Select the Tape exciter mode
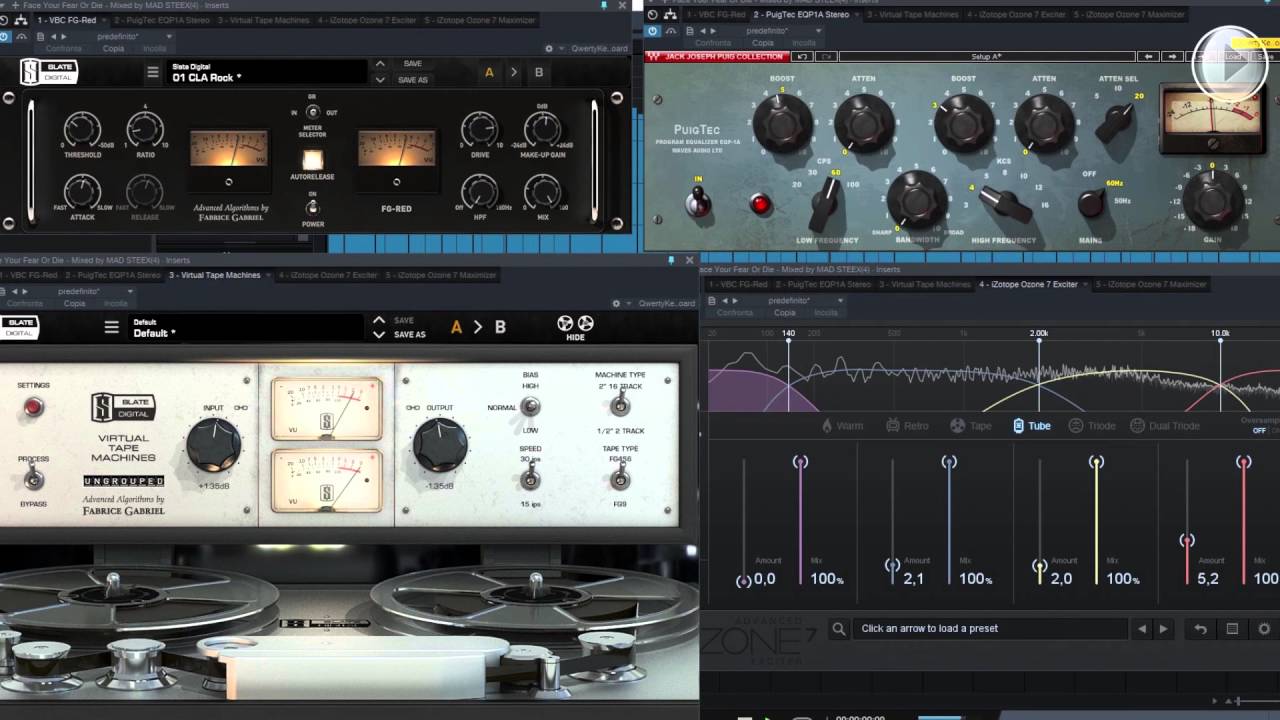The image size is (1280, 720). click(970, 426)
